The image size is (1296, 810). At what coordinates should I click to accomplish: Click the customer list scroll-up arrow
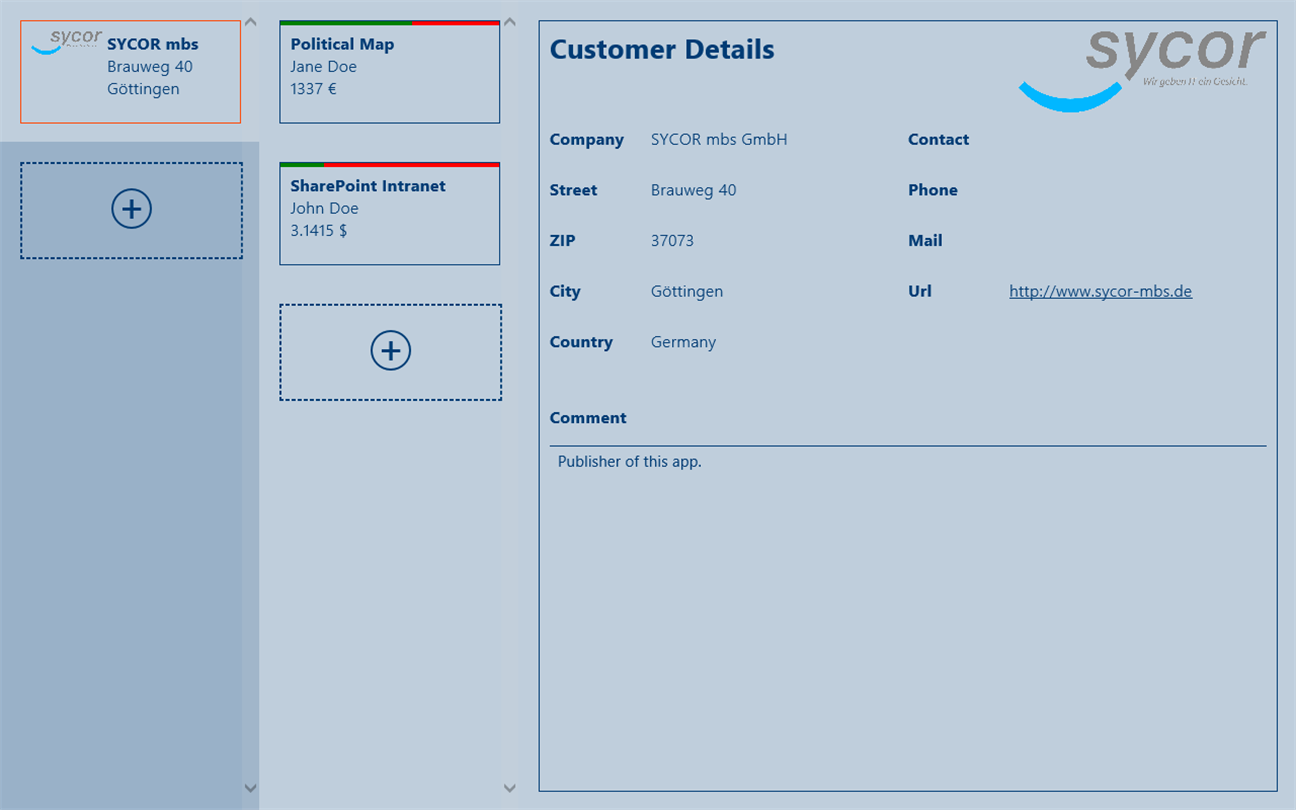[x=250, y=21]
